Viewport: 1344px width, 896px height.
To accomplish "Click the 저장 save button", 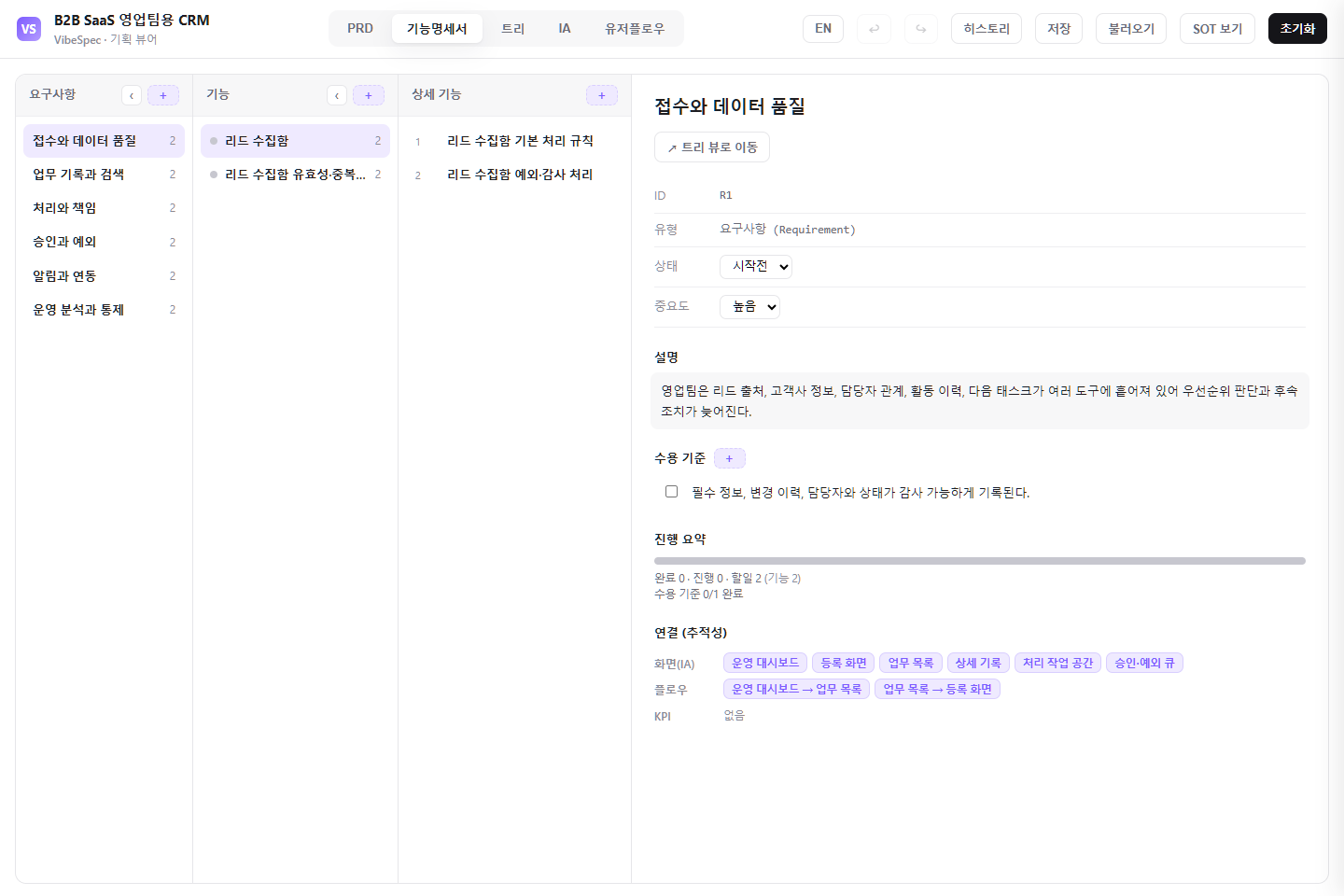I will click(x=1058, y=29).
